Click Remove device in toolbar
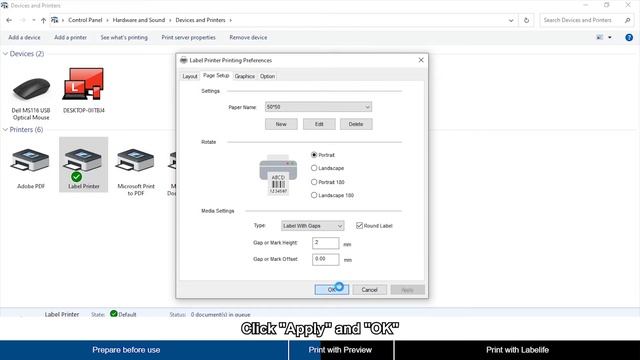Screen dimensions: 640x360 tap(248, 38)
